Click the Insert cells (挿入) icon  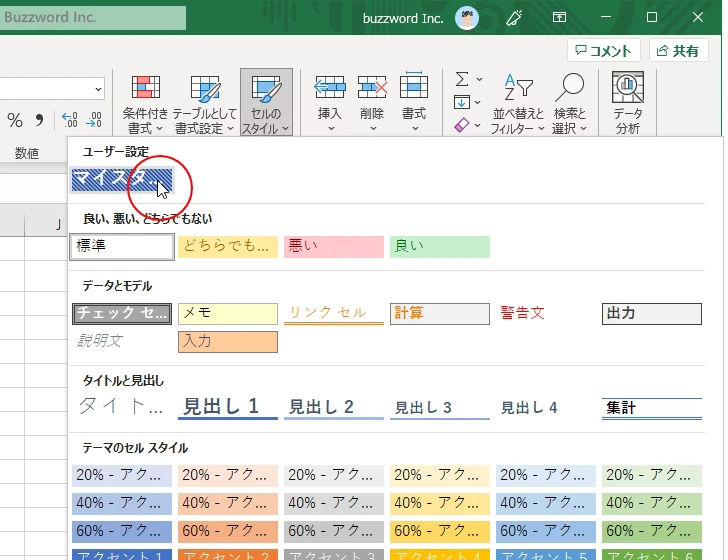(x=330, y=87)
